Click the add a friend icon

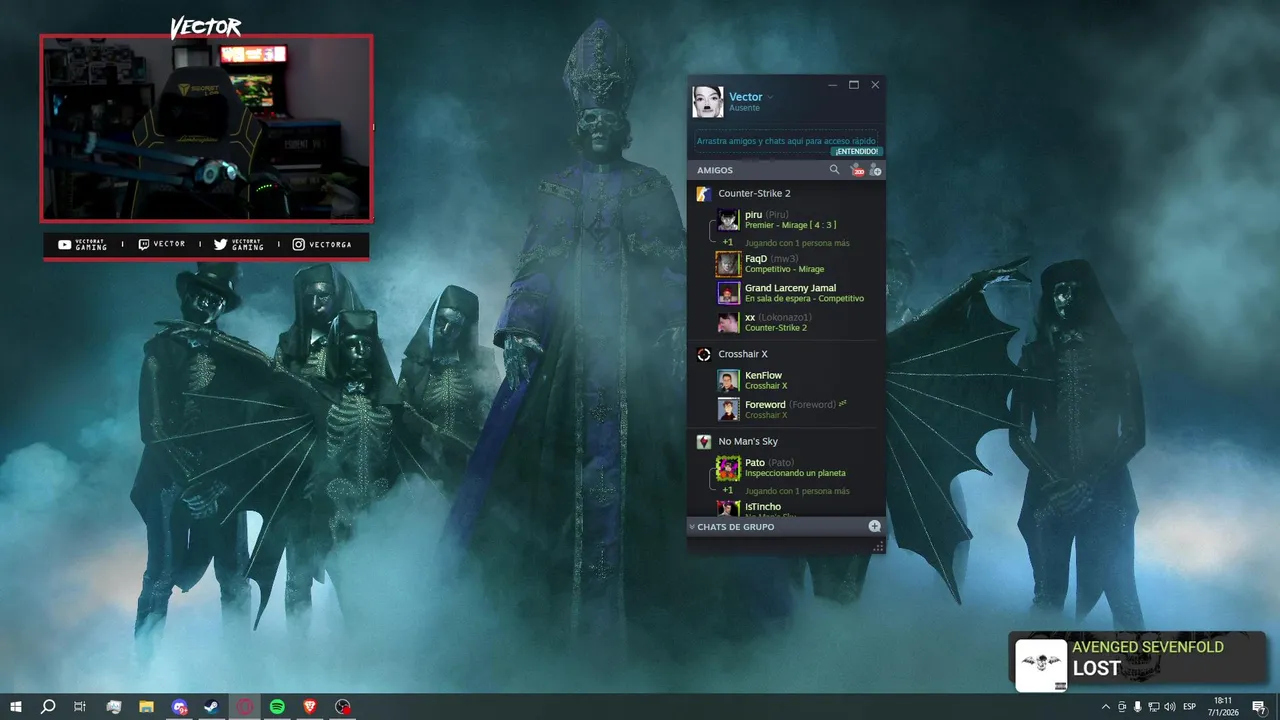pos(875,170)
